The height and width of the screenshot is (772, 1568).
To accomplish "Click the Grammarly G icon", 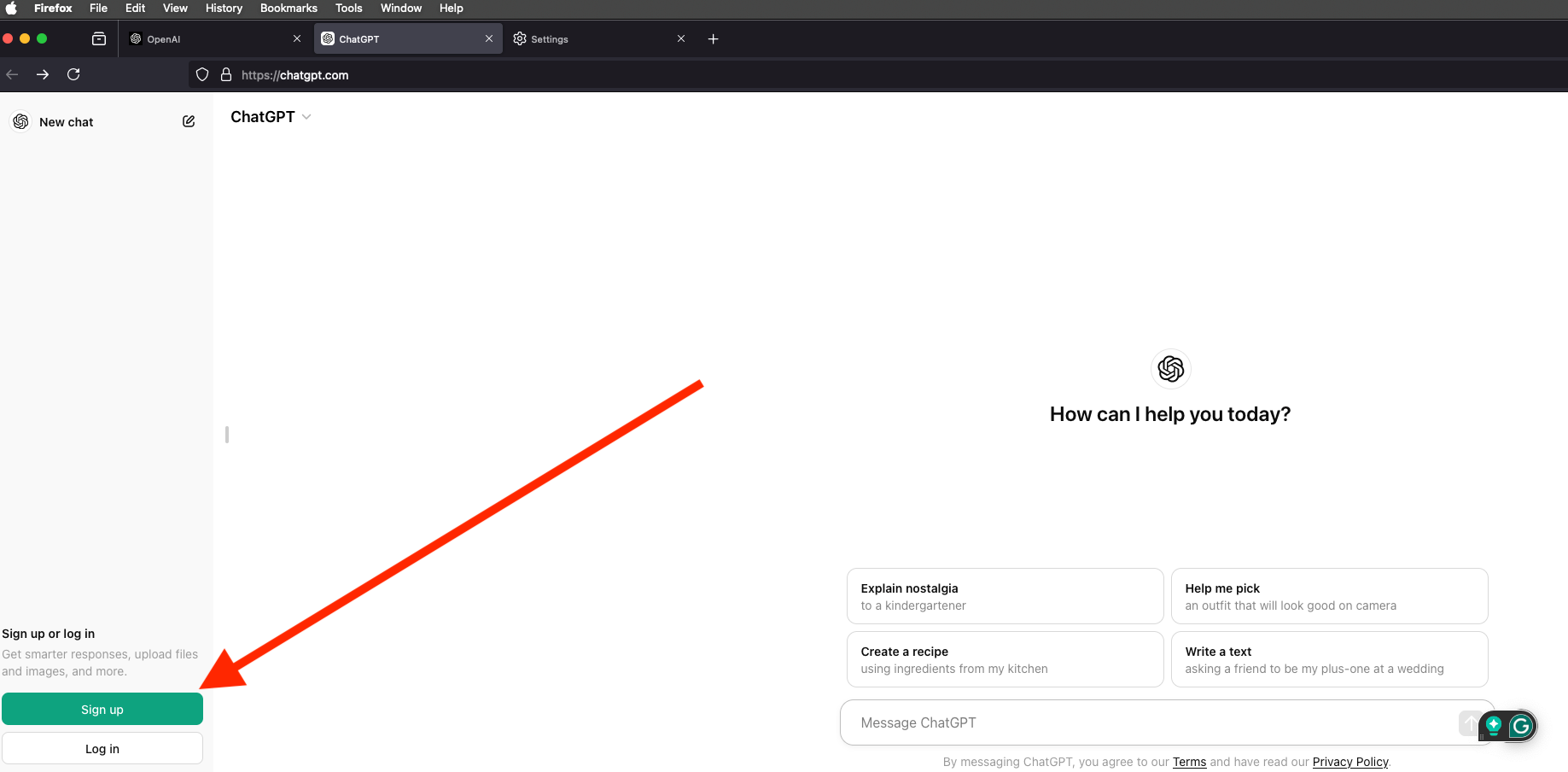I will pyautogui.click(x=1520, y=726).
